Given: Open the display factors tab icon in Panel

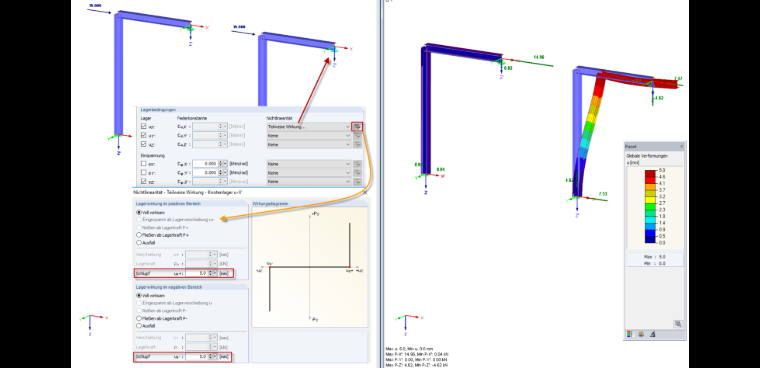Looking at the screenshot, I should 641,334.
